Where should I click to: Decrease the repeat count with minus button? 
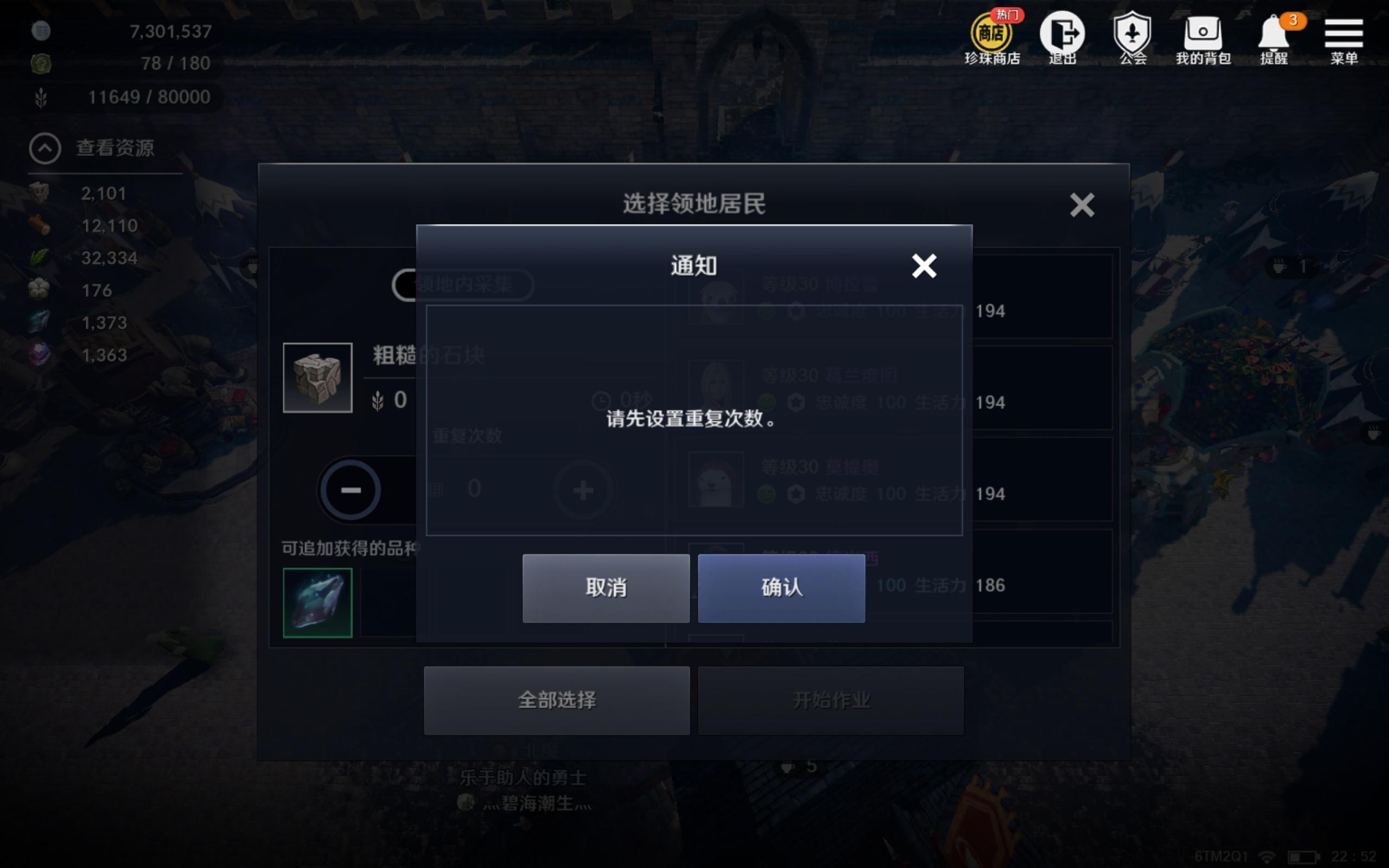coord(350,490)
